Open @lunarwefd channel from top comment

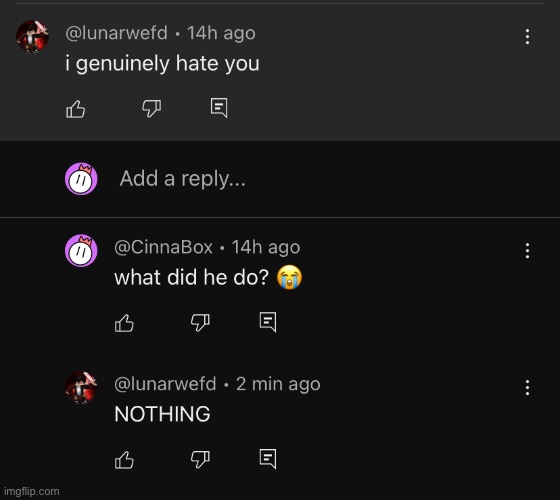tap(116, 33)
